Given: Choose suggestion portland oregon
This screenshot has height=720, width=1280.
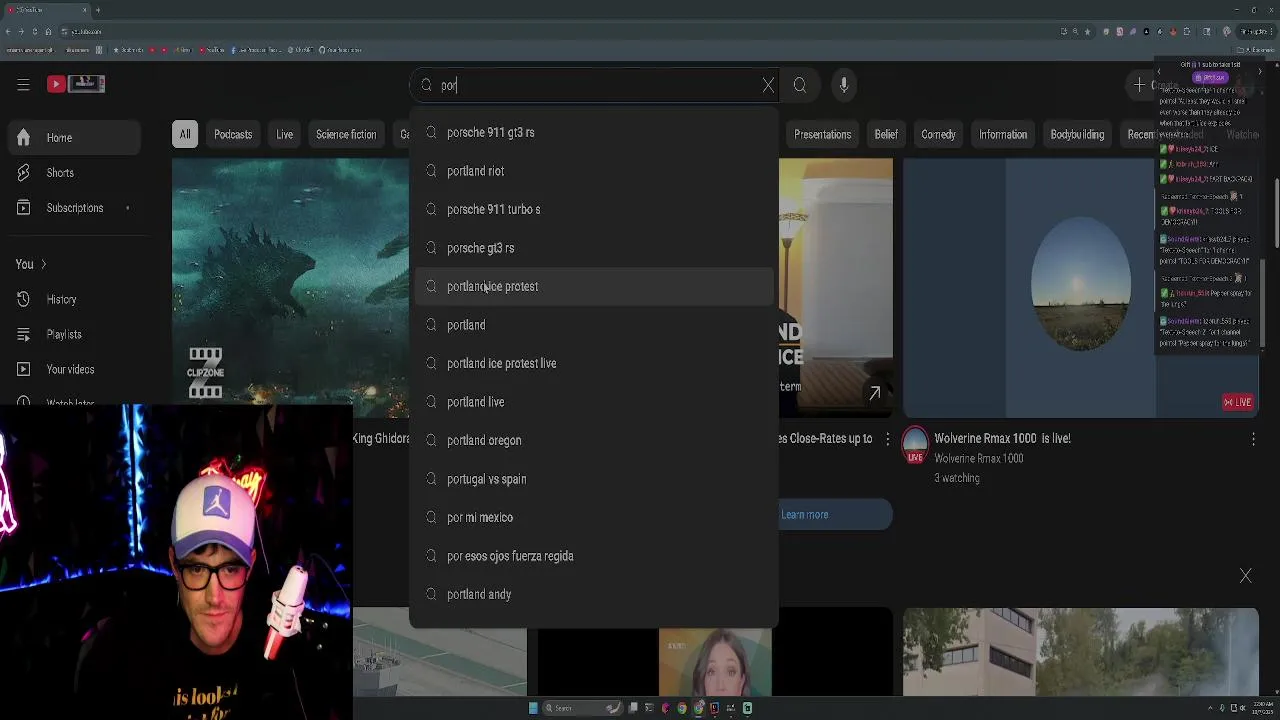Looking at the screenshot, I should pyautogui.click(x=594, y=440).
